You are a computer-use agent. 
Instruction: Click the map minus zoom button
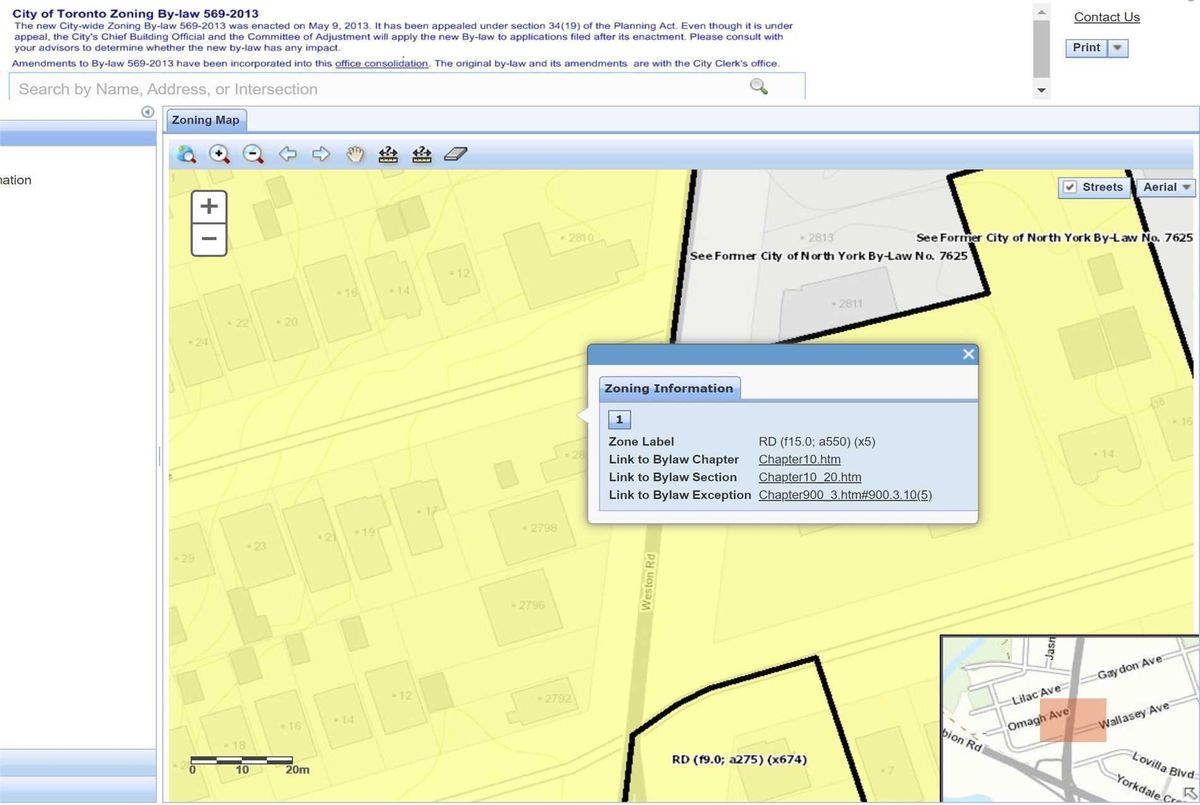pyautogui.click(x=209, y=239)
